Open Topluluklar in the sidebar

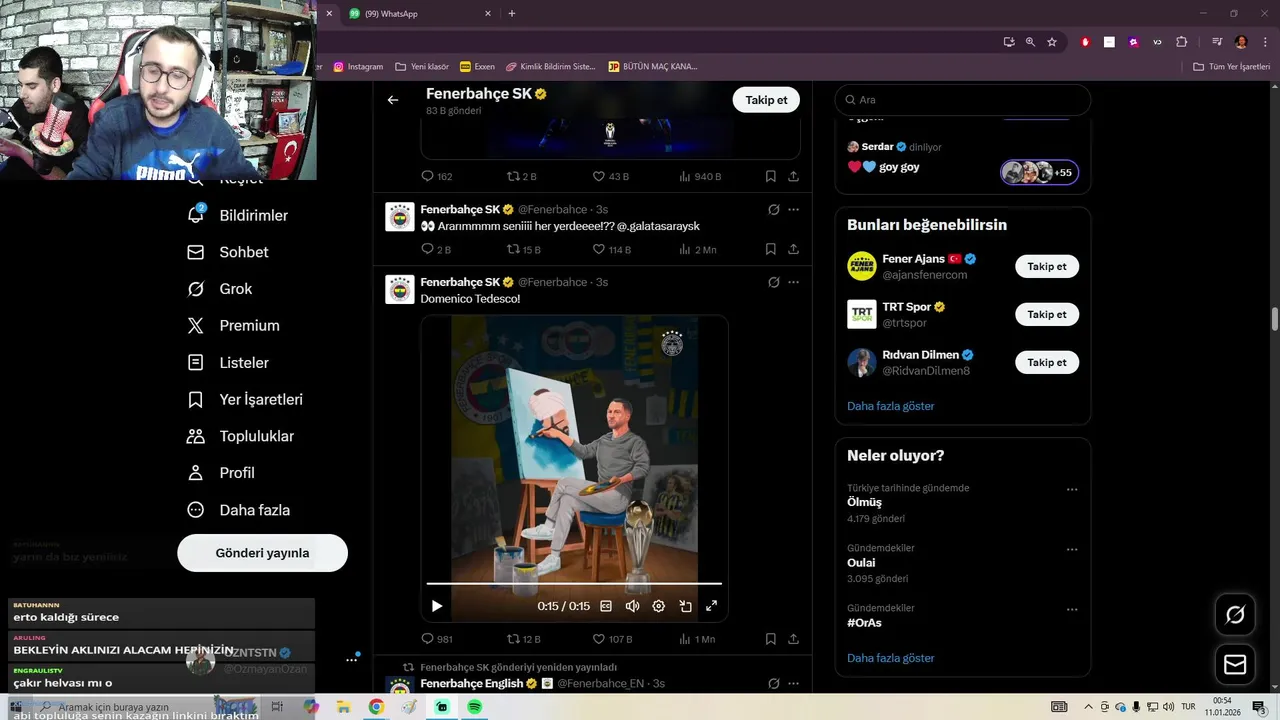[x=241, y=436]
